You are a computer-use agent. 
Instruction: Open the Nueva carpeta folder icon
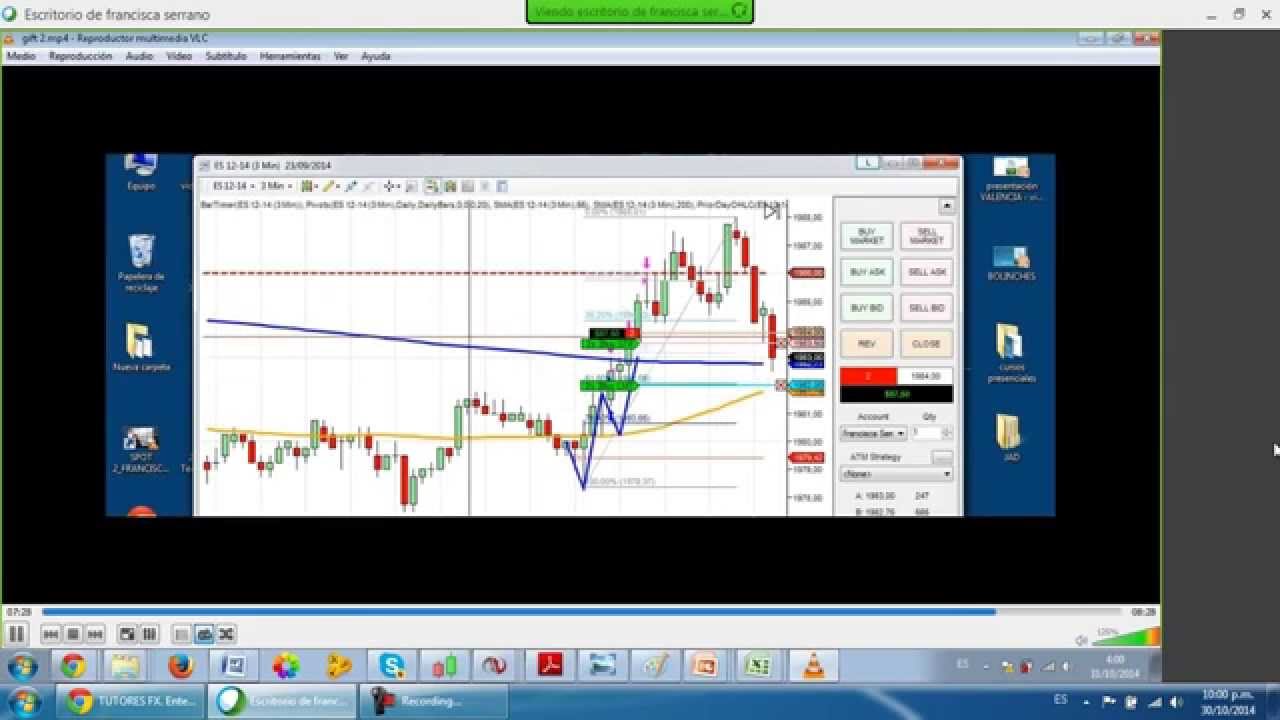coord(141,347)
